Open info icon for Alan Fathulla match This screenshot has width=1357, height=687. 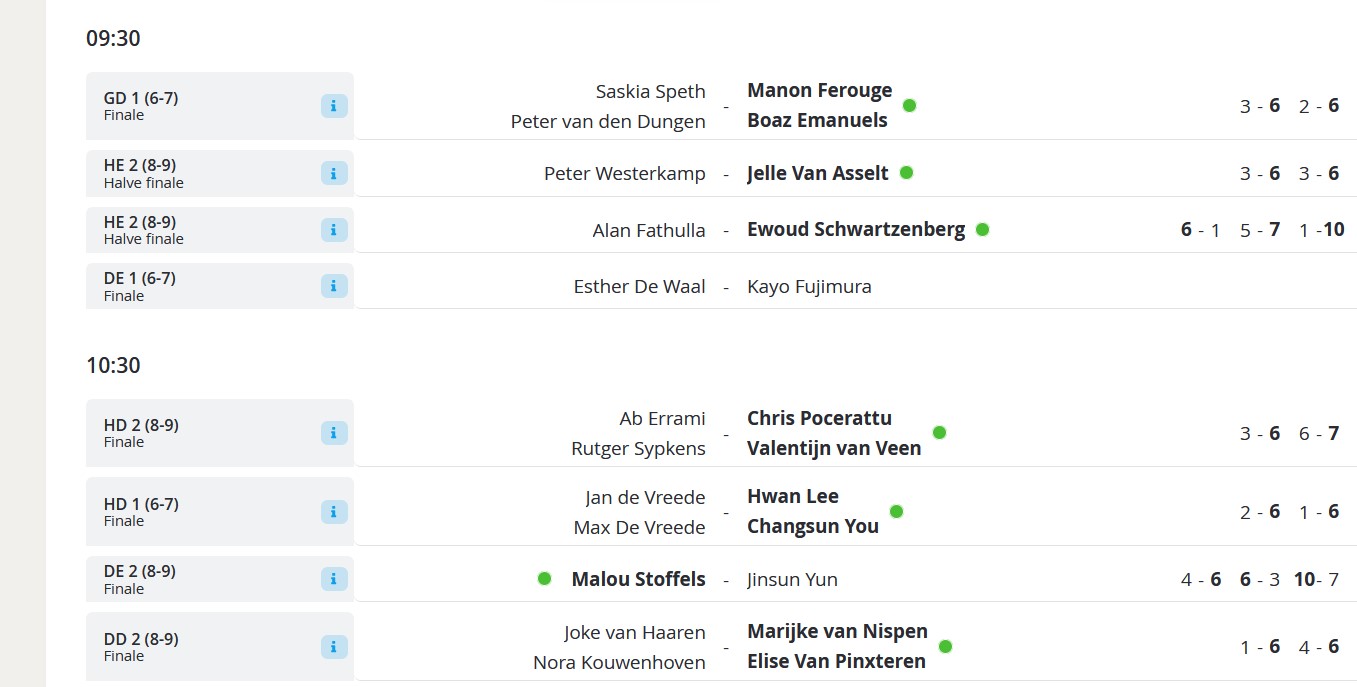(334, 230)
